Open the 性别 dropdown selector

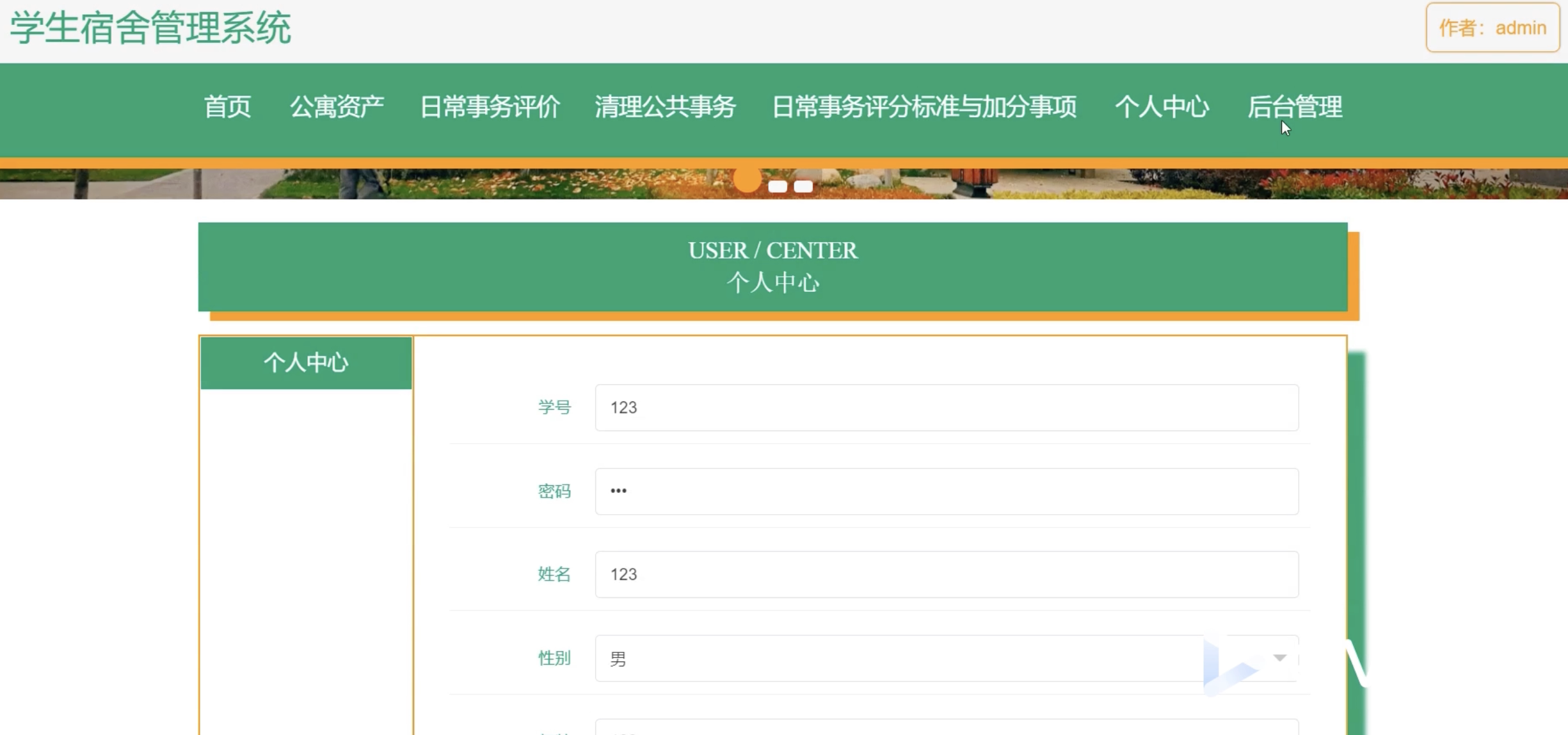896,658
